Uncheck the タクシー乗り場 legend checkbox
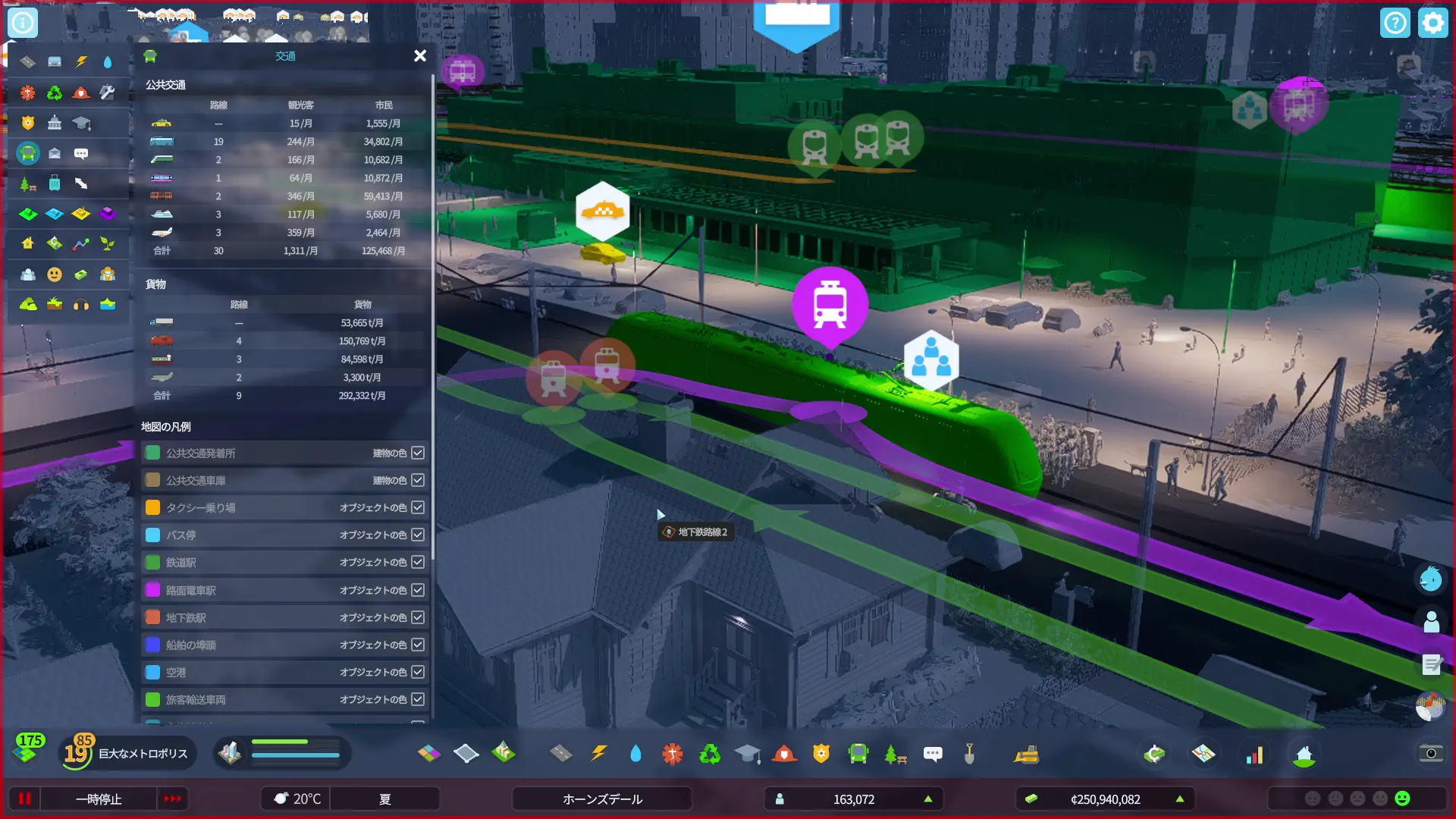The image size is (1456, 819). [418, 507]
